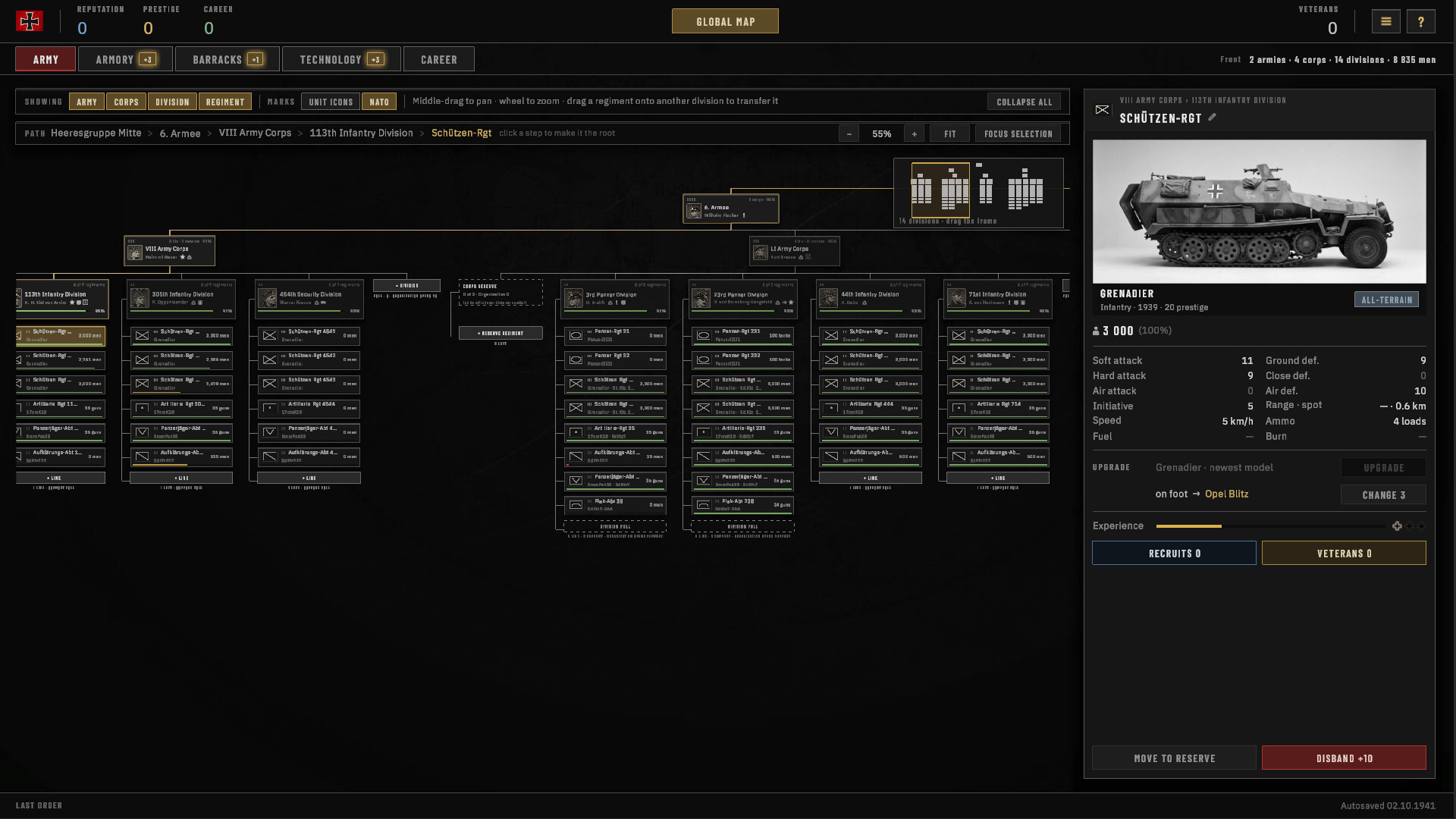1456x819 pixels.
Task: Click the DISBAND +10 button
Action: click(x=1344, y=758)
